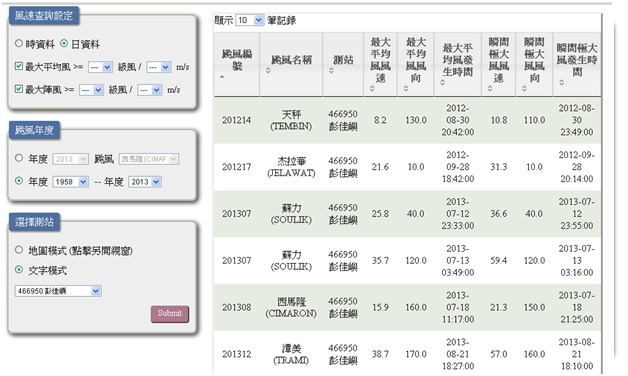The height and width of the screenshot is (376, 628).
Task: Select 年度 range radio option
Action: coord(19,181)
